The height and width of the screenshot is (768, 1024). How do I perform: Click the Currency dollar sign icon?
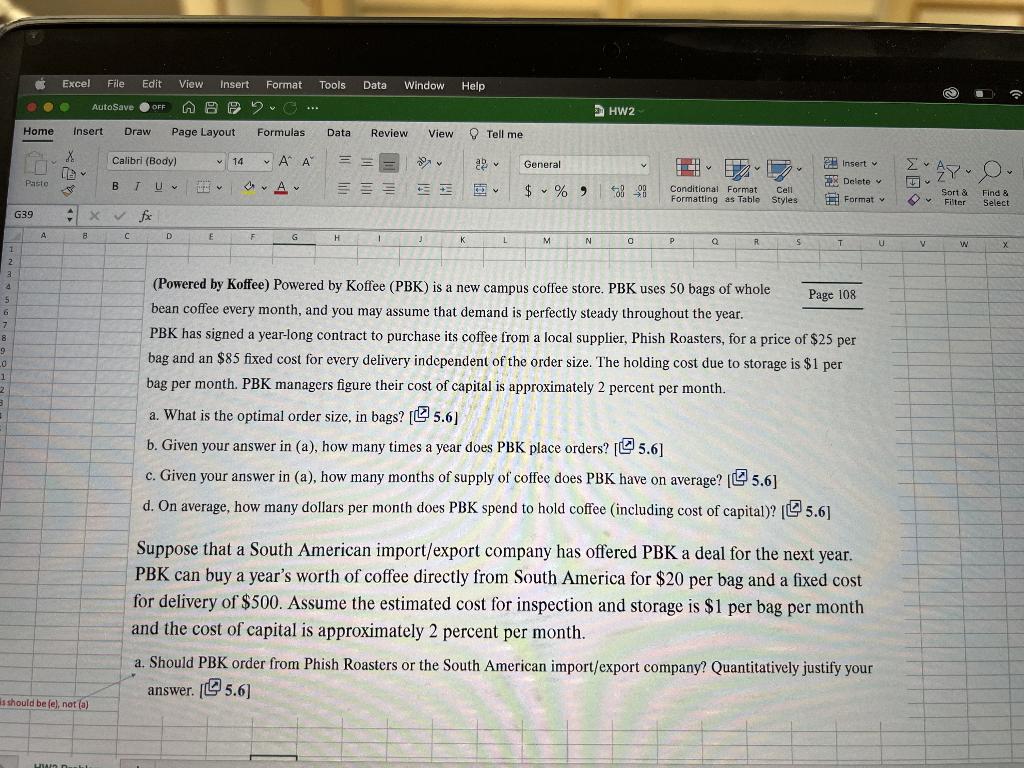[528, 191]
